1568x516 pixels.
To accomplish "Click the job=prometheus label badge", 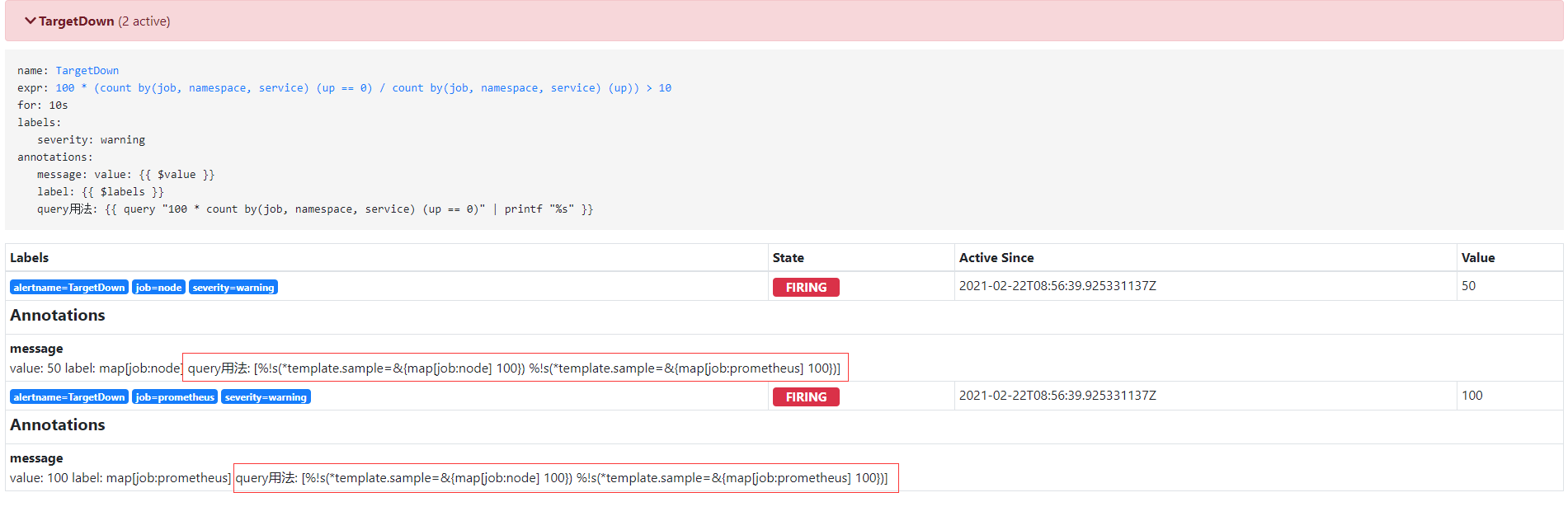I will (175, 397).
